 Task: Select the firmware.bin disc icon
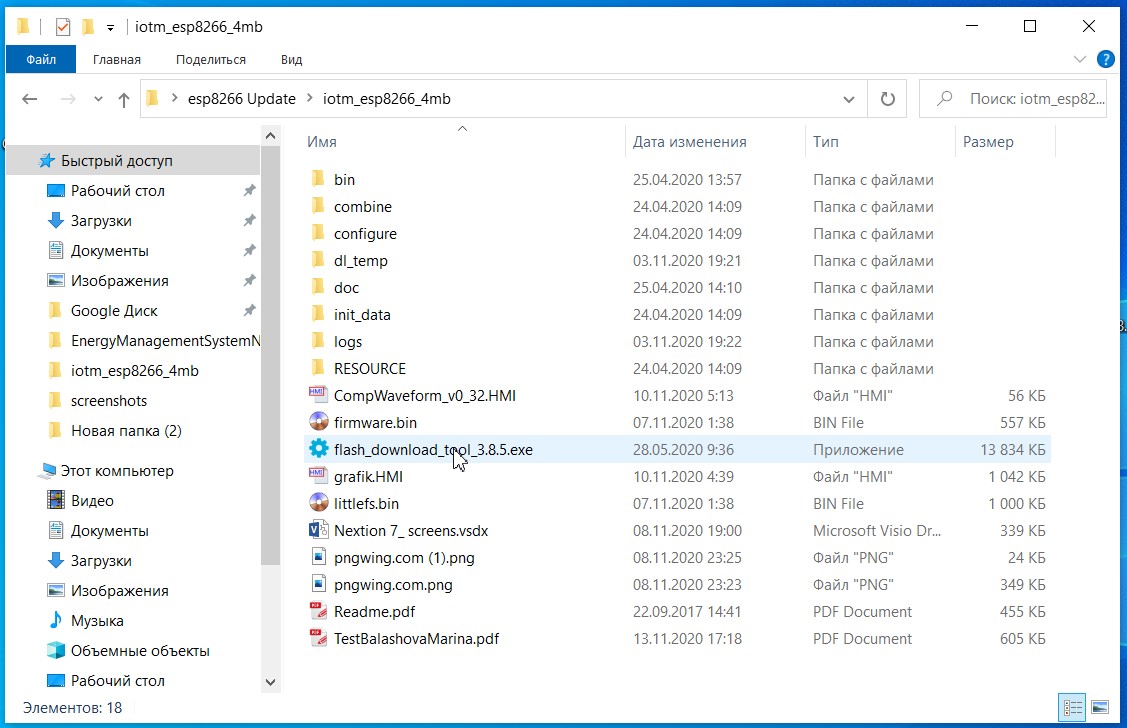318,423
